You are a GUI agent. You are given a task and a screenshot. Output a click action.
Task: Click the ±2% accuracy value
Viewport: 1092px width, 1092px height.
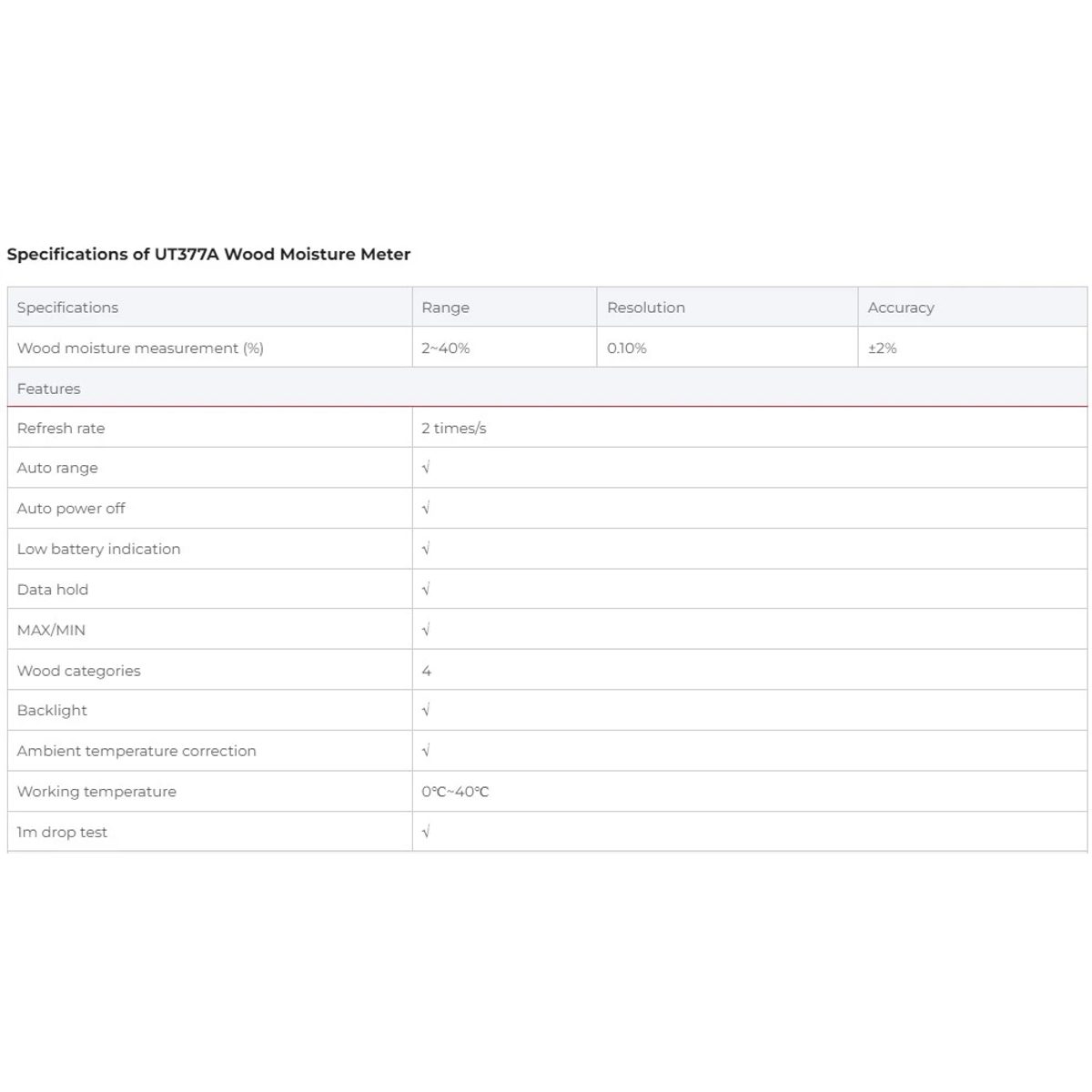(882, 348)
